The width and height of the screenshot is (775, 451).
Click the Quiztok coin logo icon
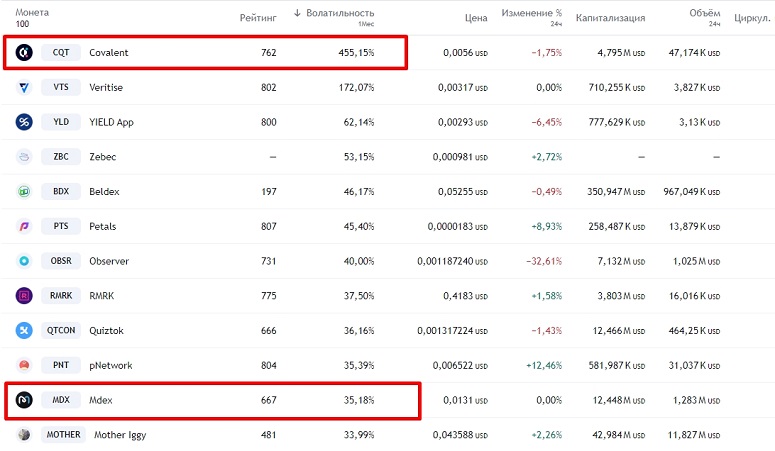[25, 330]
